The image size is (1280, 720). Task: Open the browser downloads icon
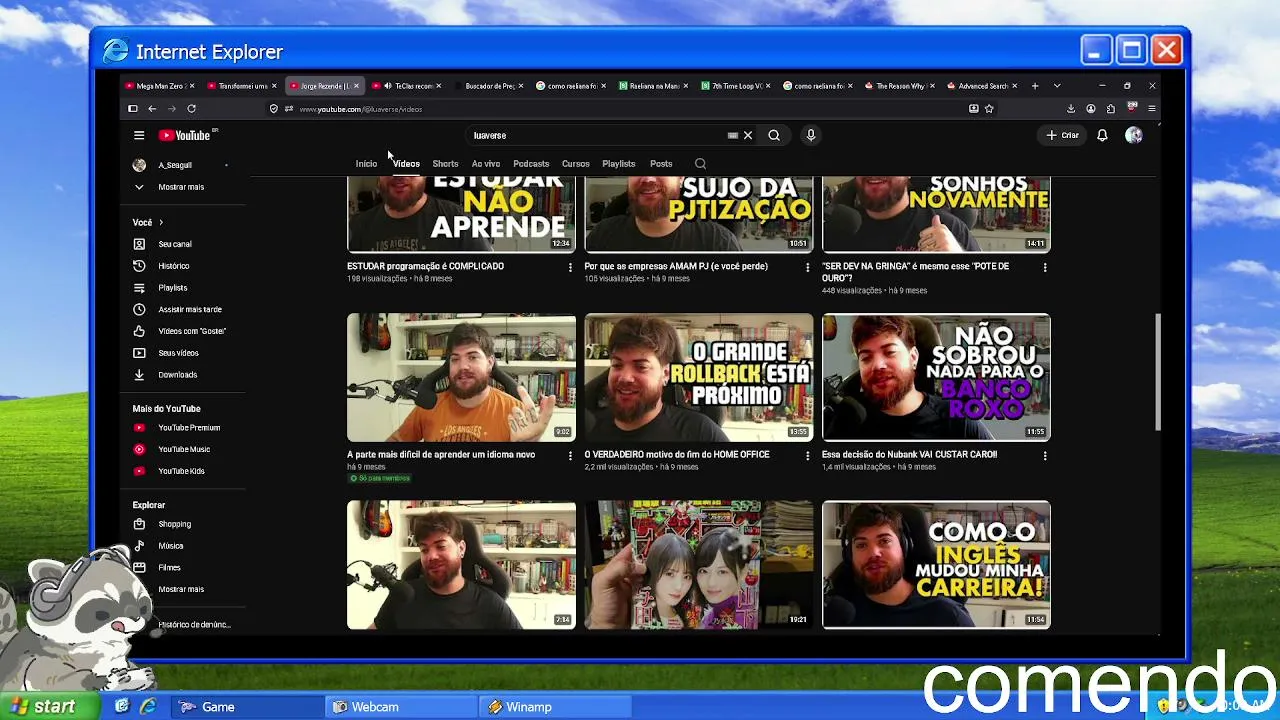[x=1071, y=109]
